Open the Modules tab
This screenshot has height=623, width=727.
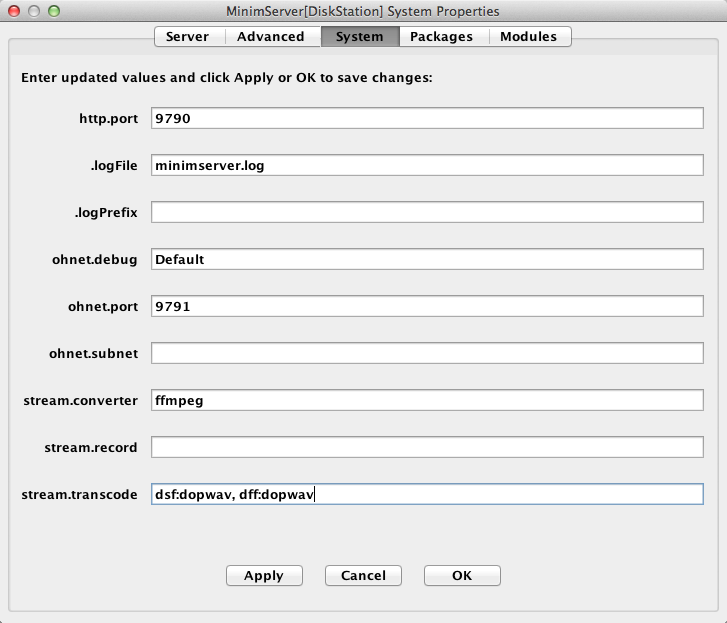point(529,37)
